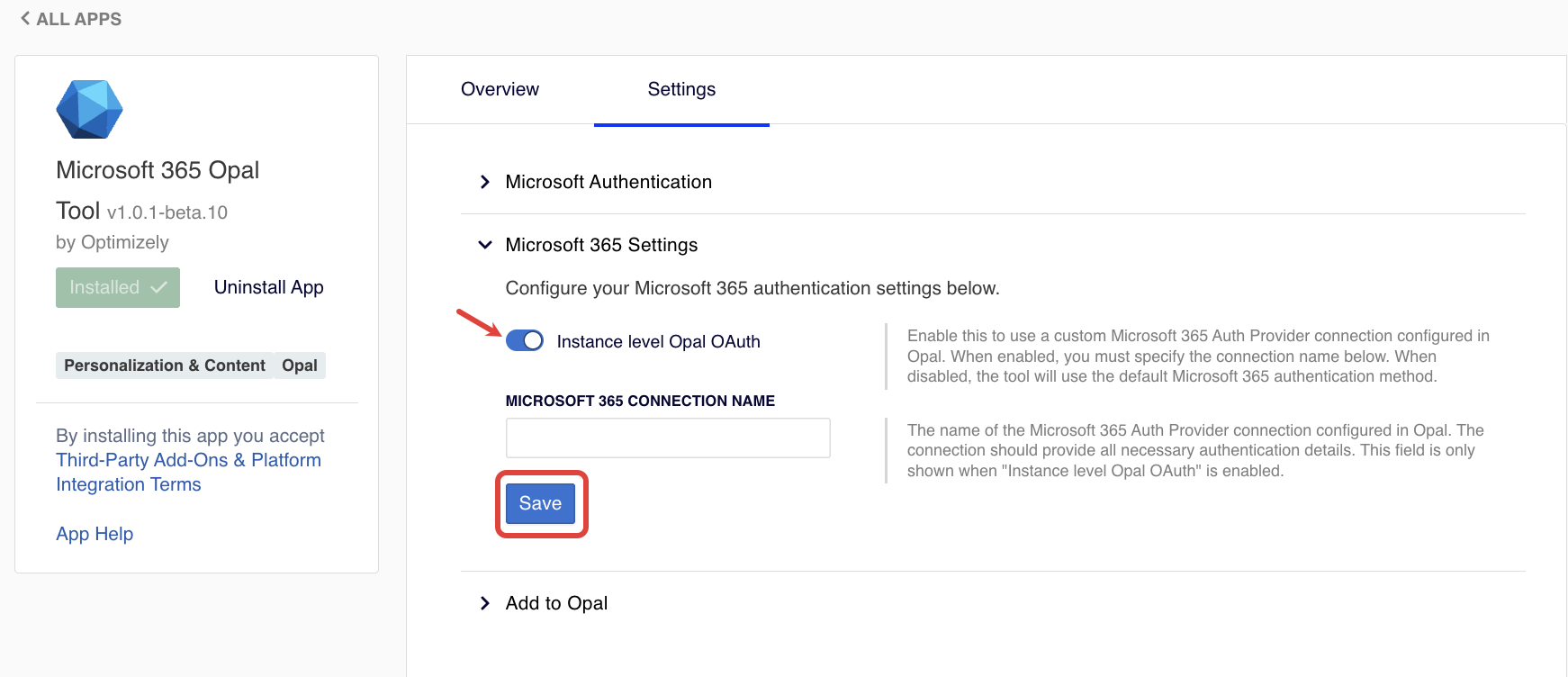Open the App Help link

tap(95, 534)
